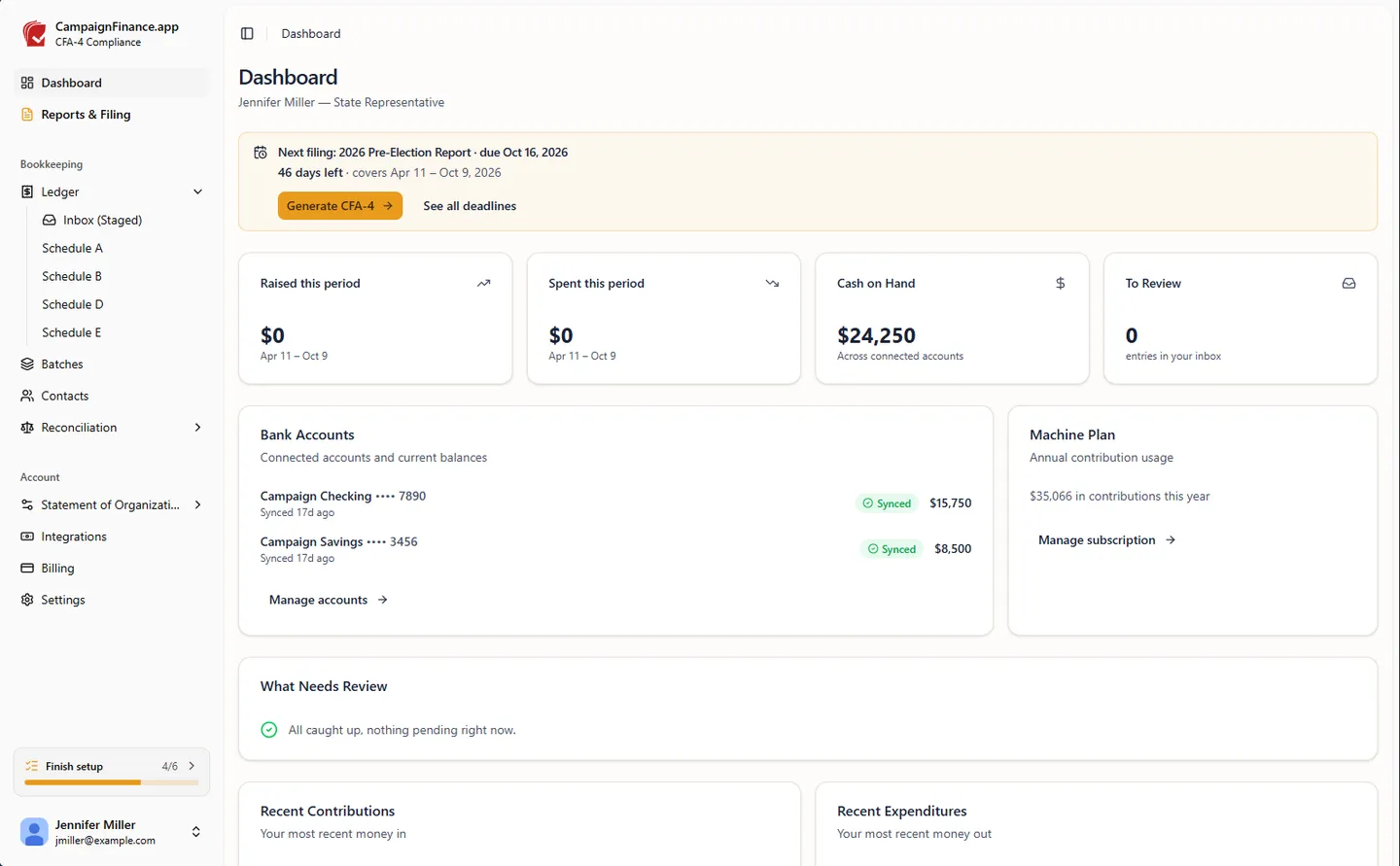
Task: Click the Reconciliation scales icon
Action: (27, 428)
